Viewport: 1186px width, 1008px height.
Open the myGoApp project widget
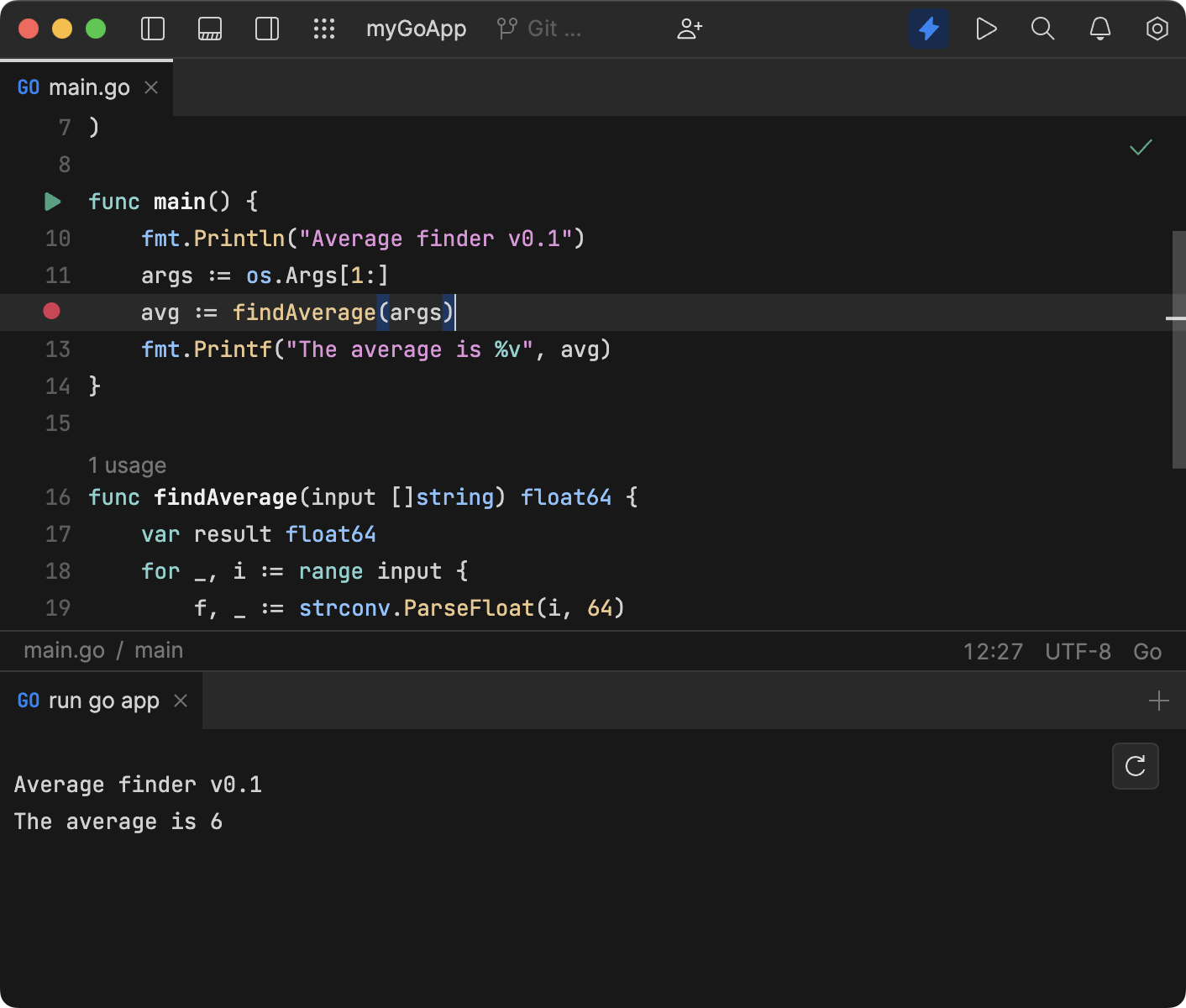pos(416,28)
